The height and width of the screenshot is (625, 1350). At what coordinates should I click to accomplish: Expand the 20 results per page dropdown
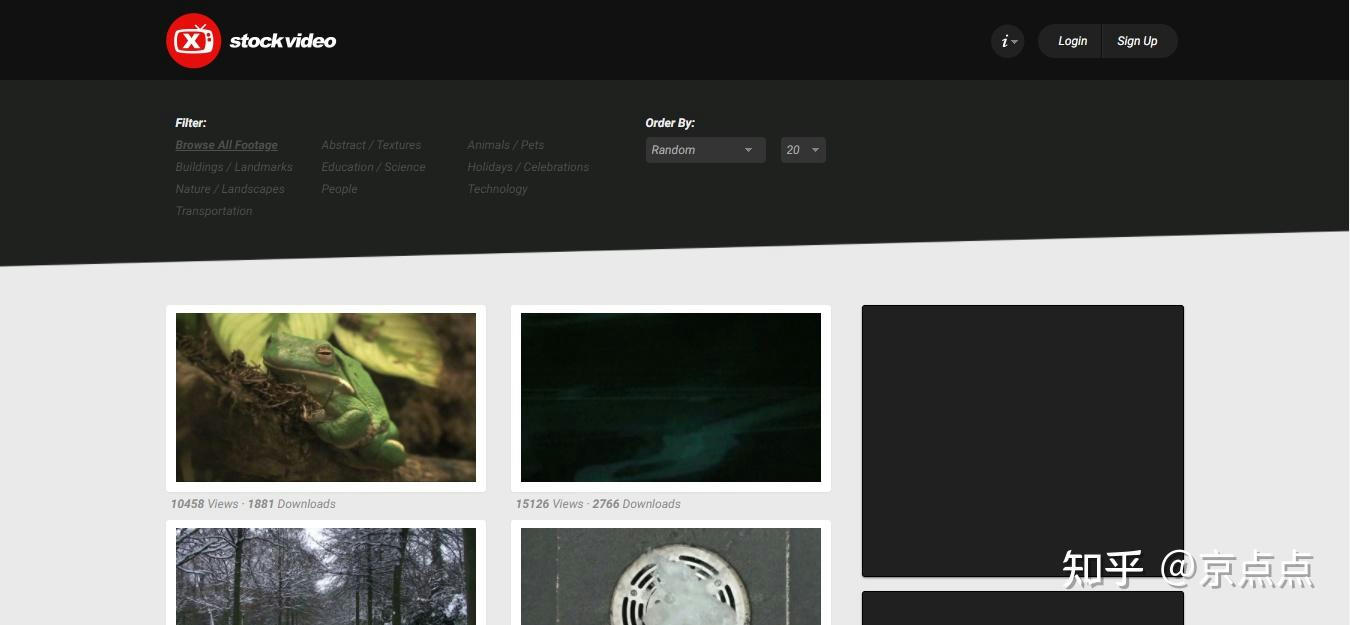coord(802,150)
